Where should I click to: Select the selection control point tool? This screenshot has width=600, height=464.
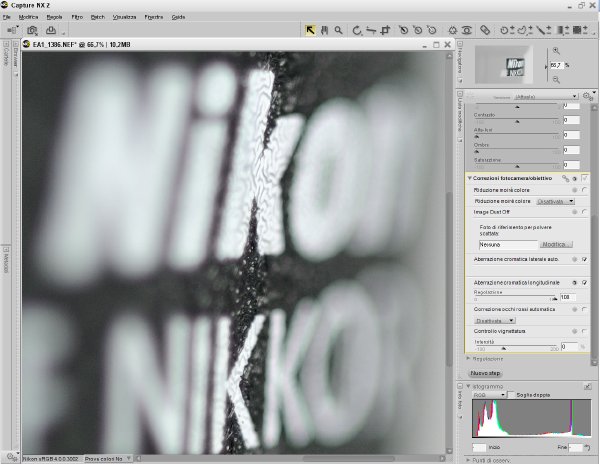point(507,30)
